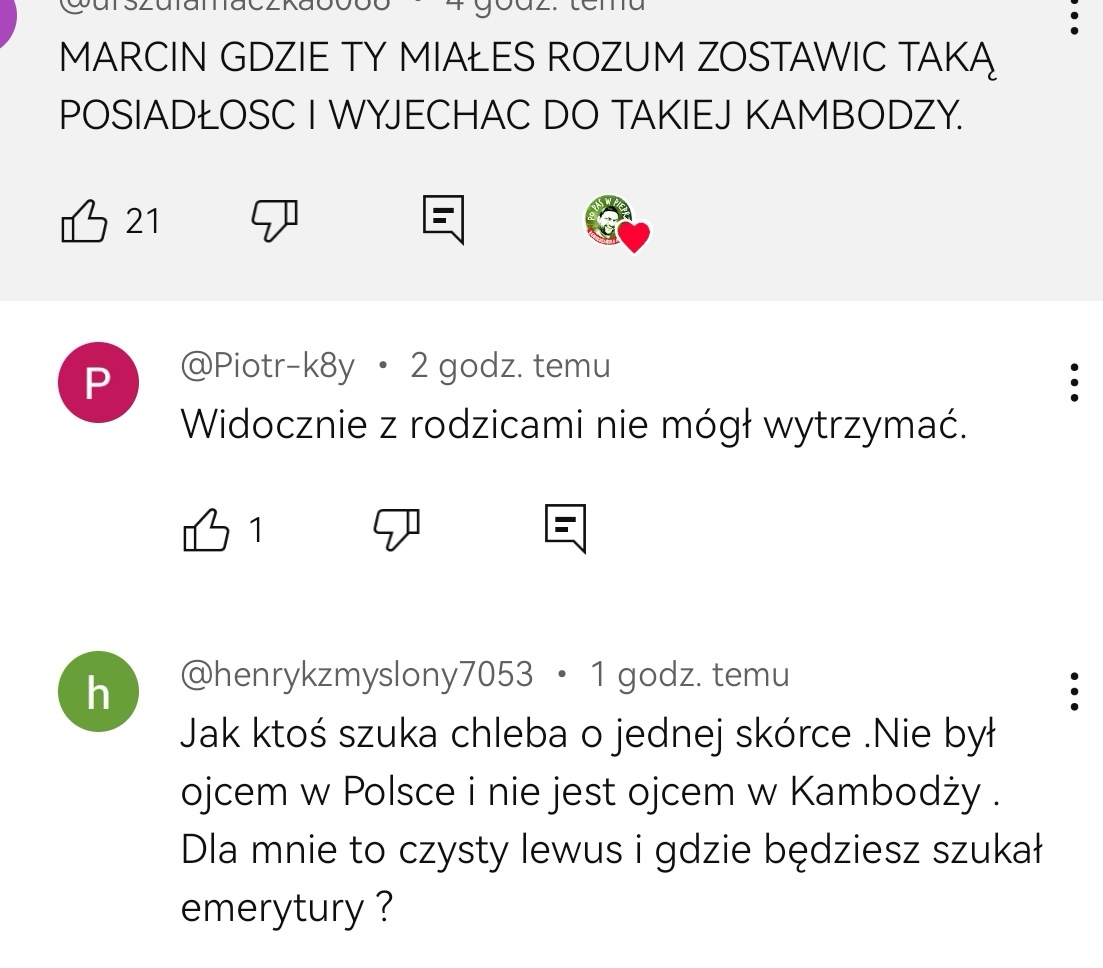Open @Piotr-k8y's round P avatar
Viewport: 1103px width, 968px height.
[97, 382]
